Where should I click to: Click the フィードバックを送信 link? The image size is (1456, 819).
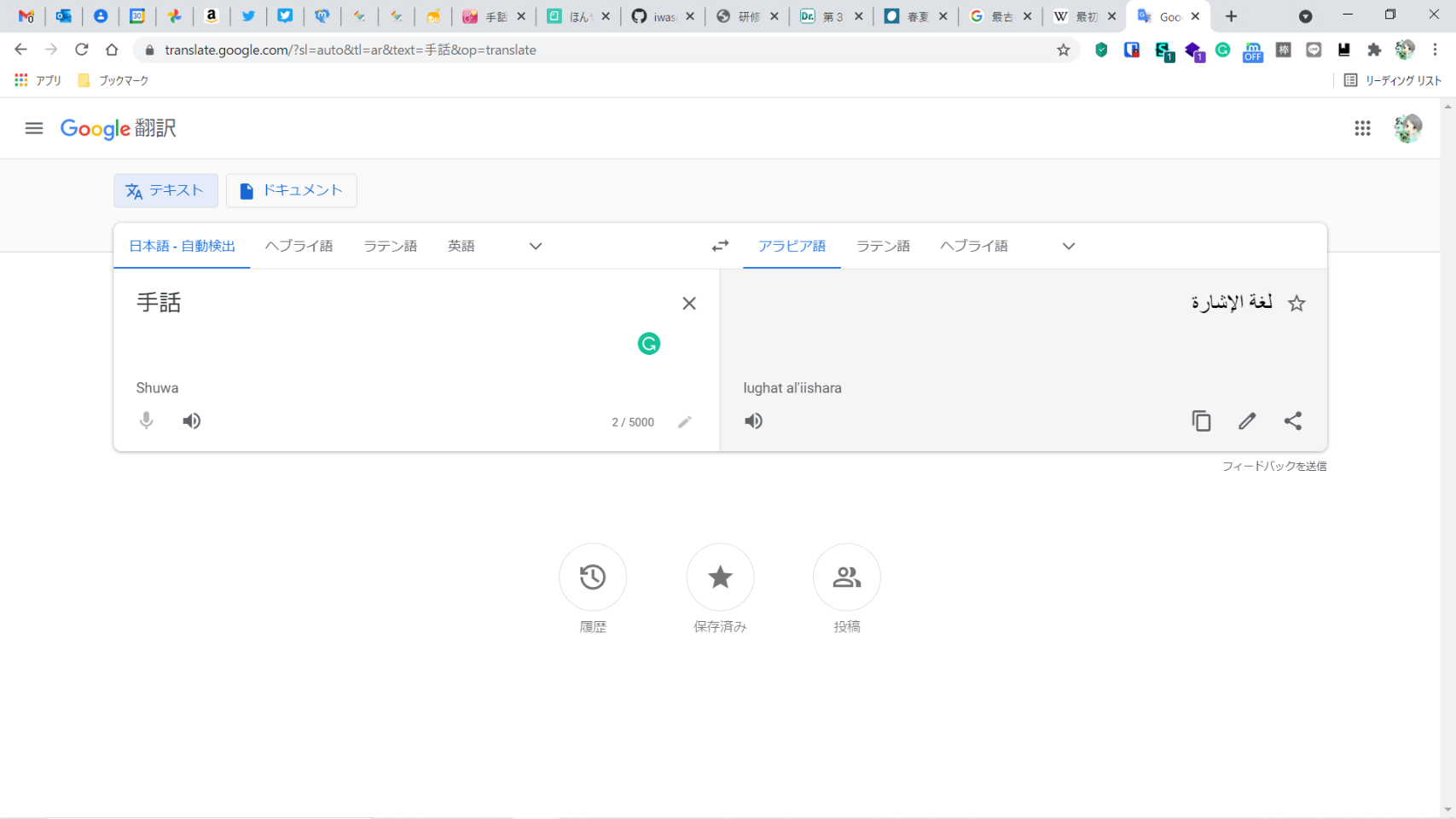[x=1273, y=466]
